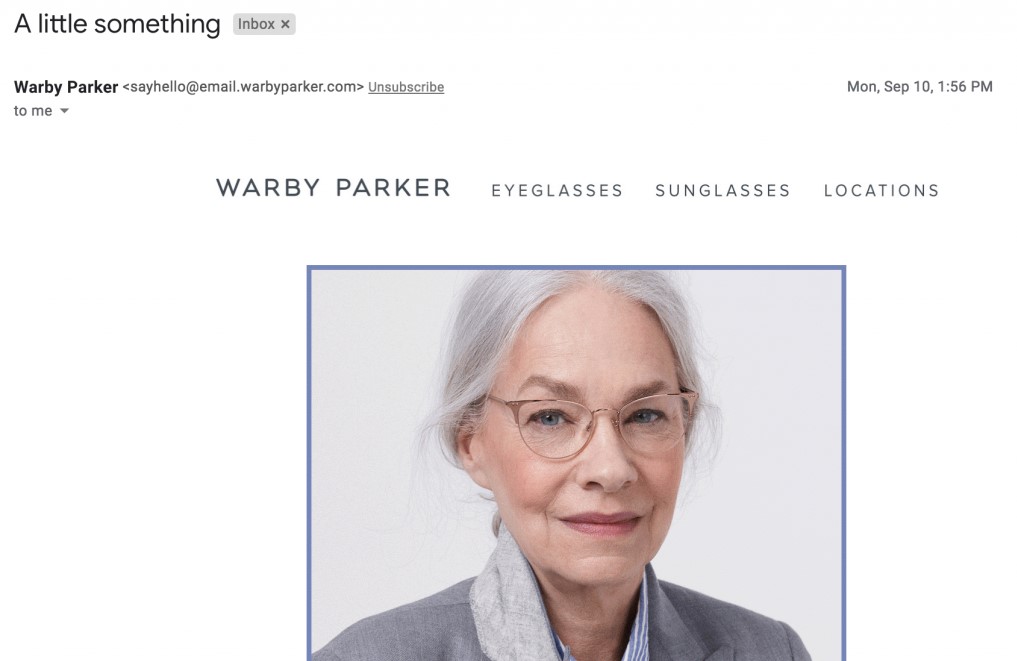Click the Unsubscribe link beside sender address
Viewport: 1017px width, 661px height.
click(x=406, y=87)
